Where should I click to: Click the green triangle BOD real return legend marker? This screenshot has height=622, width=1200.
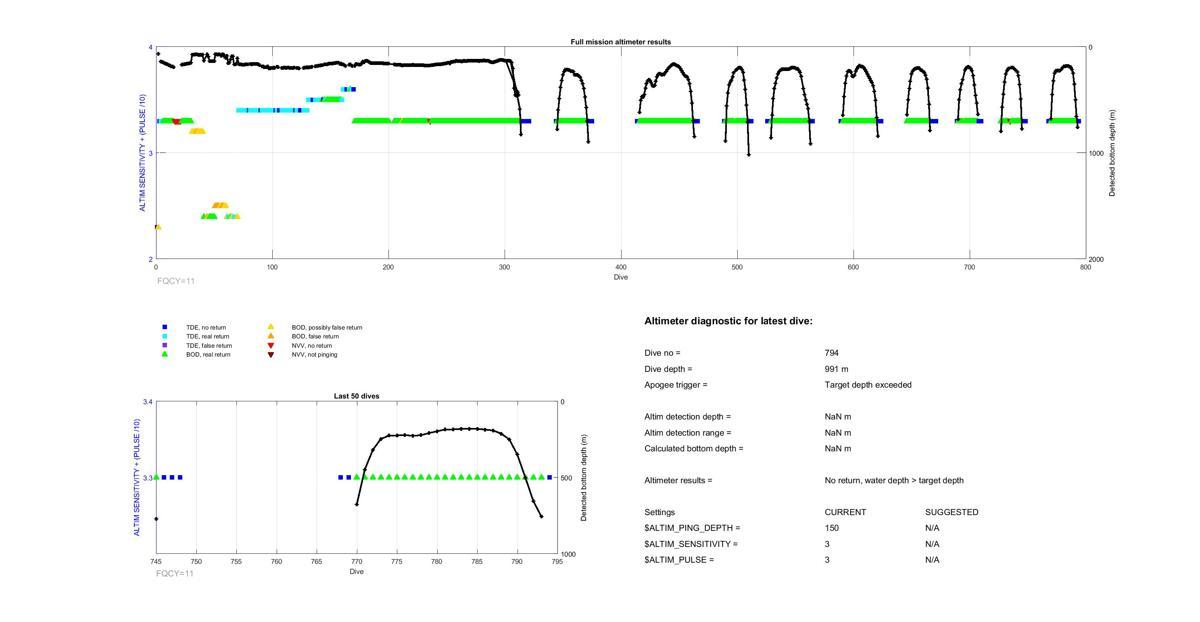(x=165, y=354)
